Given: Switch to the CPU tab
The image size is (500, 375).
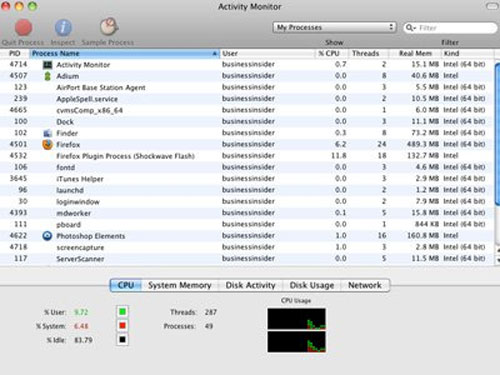Looking at the screenshot, I should [126, 285].
